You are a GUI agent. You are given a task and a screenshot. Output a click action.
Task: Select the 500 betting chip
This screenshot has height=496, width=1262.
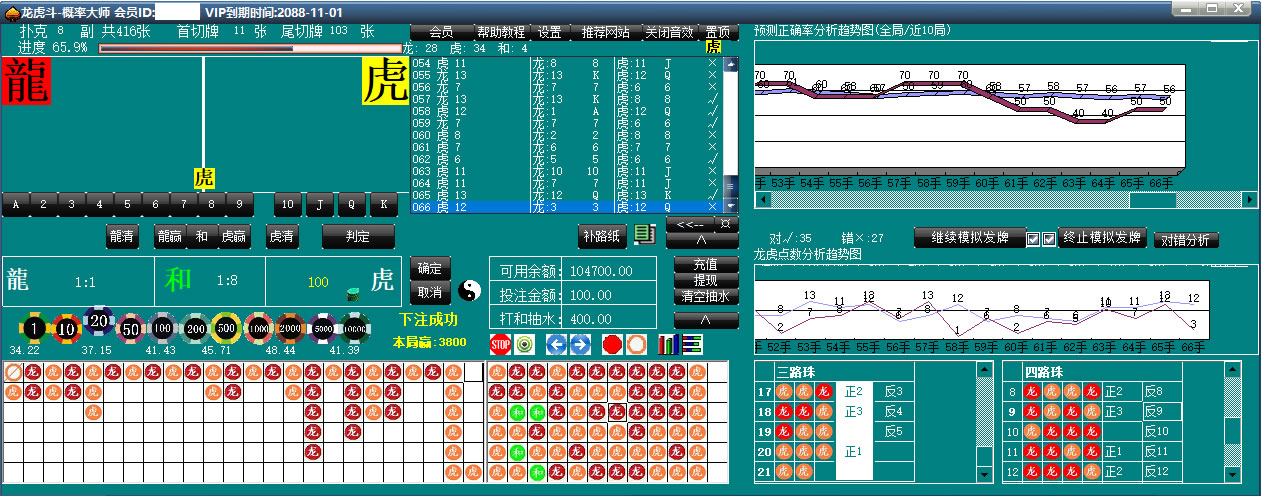tap(224, 328)
